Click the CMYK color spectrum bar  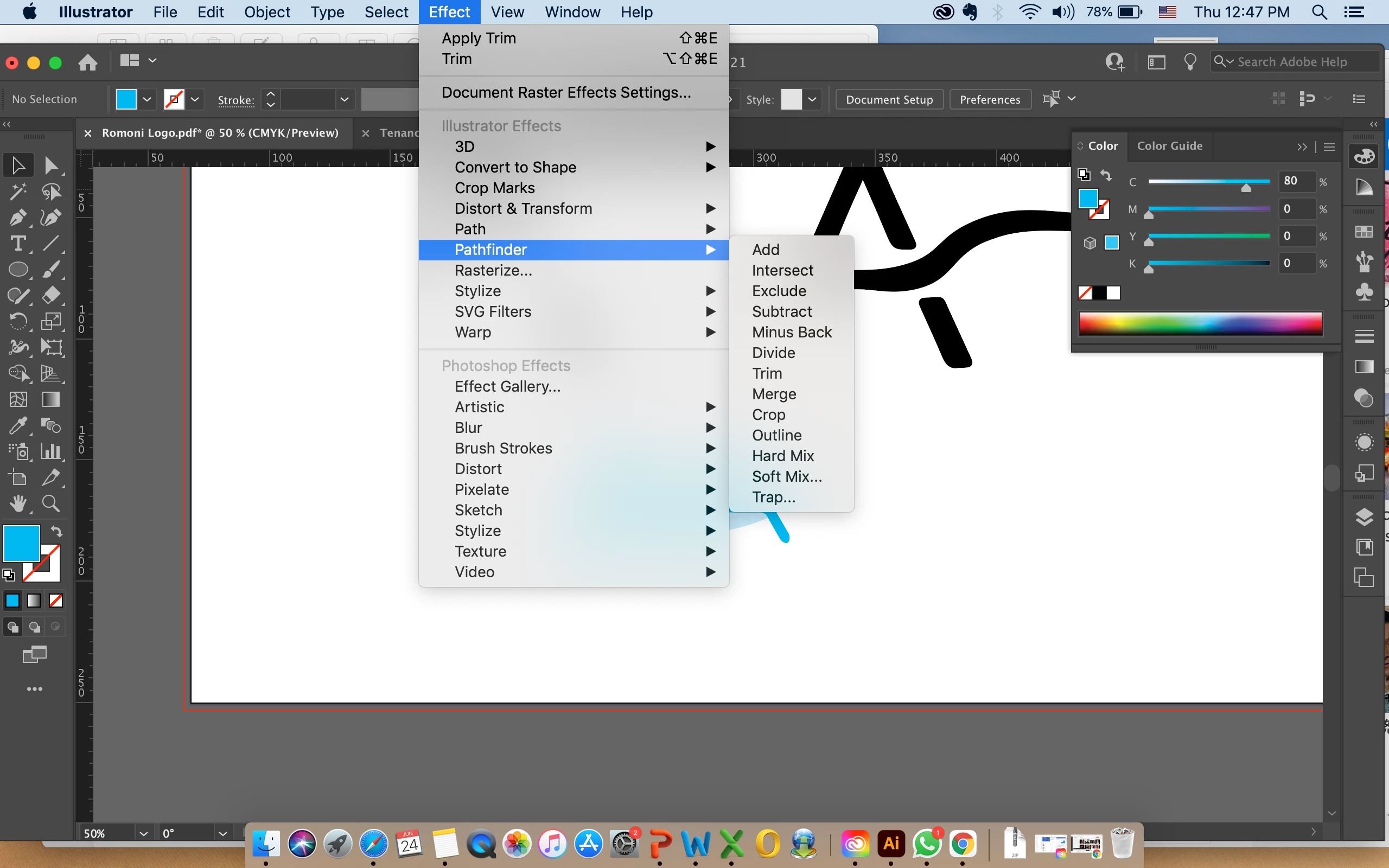(1200, 324)
